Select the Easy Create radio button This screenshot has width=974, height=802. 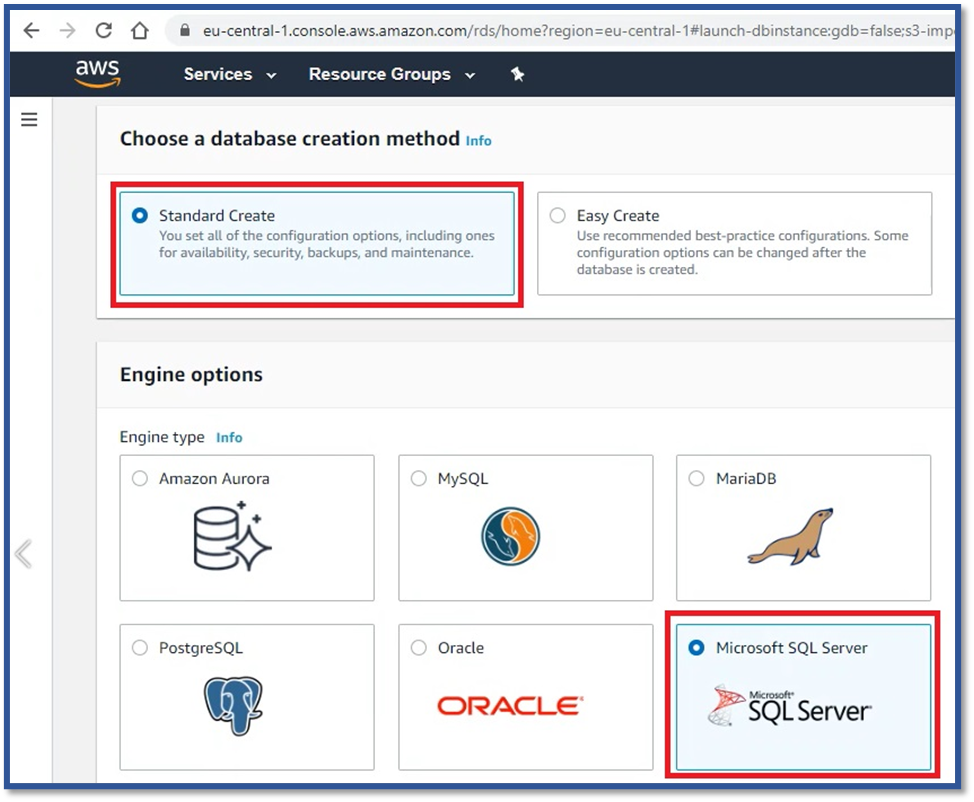pyautogui.click(x=557, y=216)
